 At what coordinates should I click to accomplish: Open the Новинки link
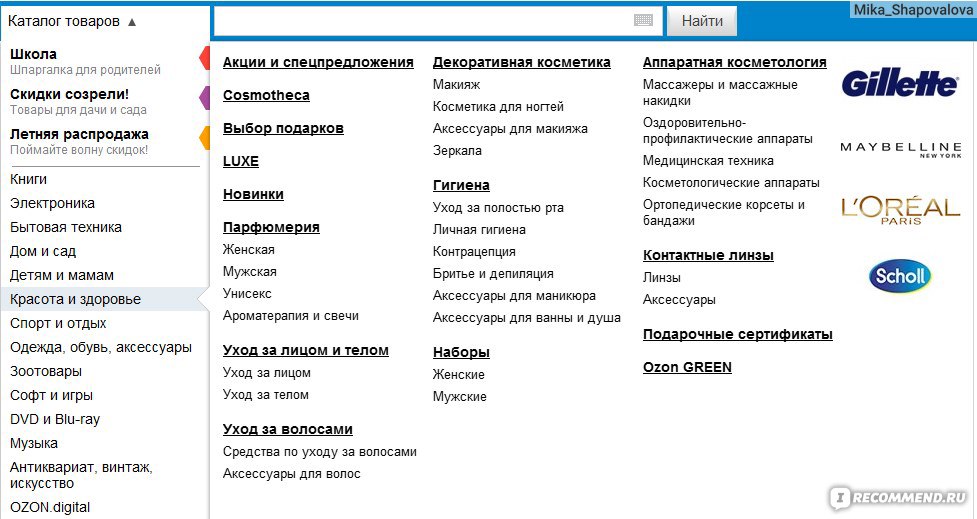click(253, 194)
